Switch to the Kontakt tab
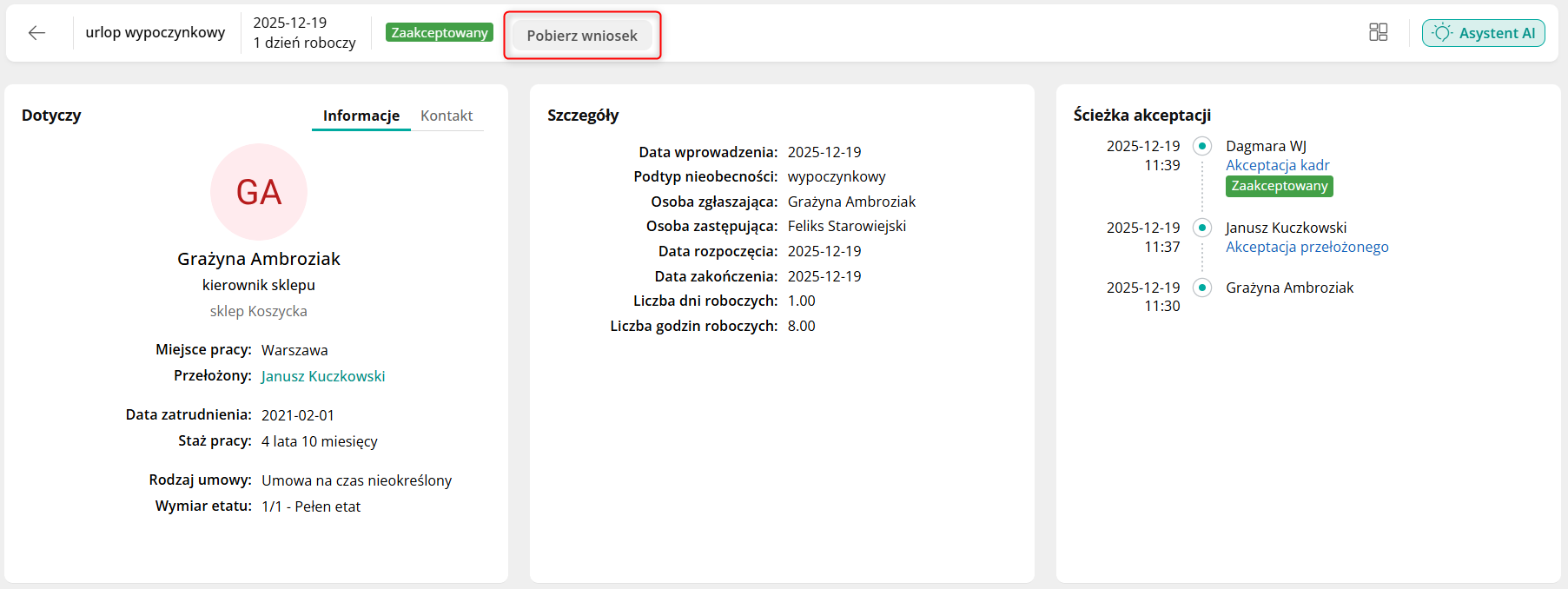 click(447, 115)
